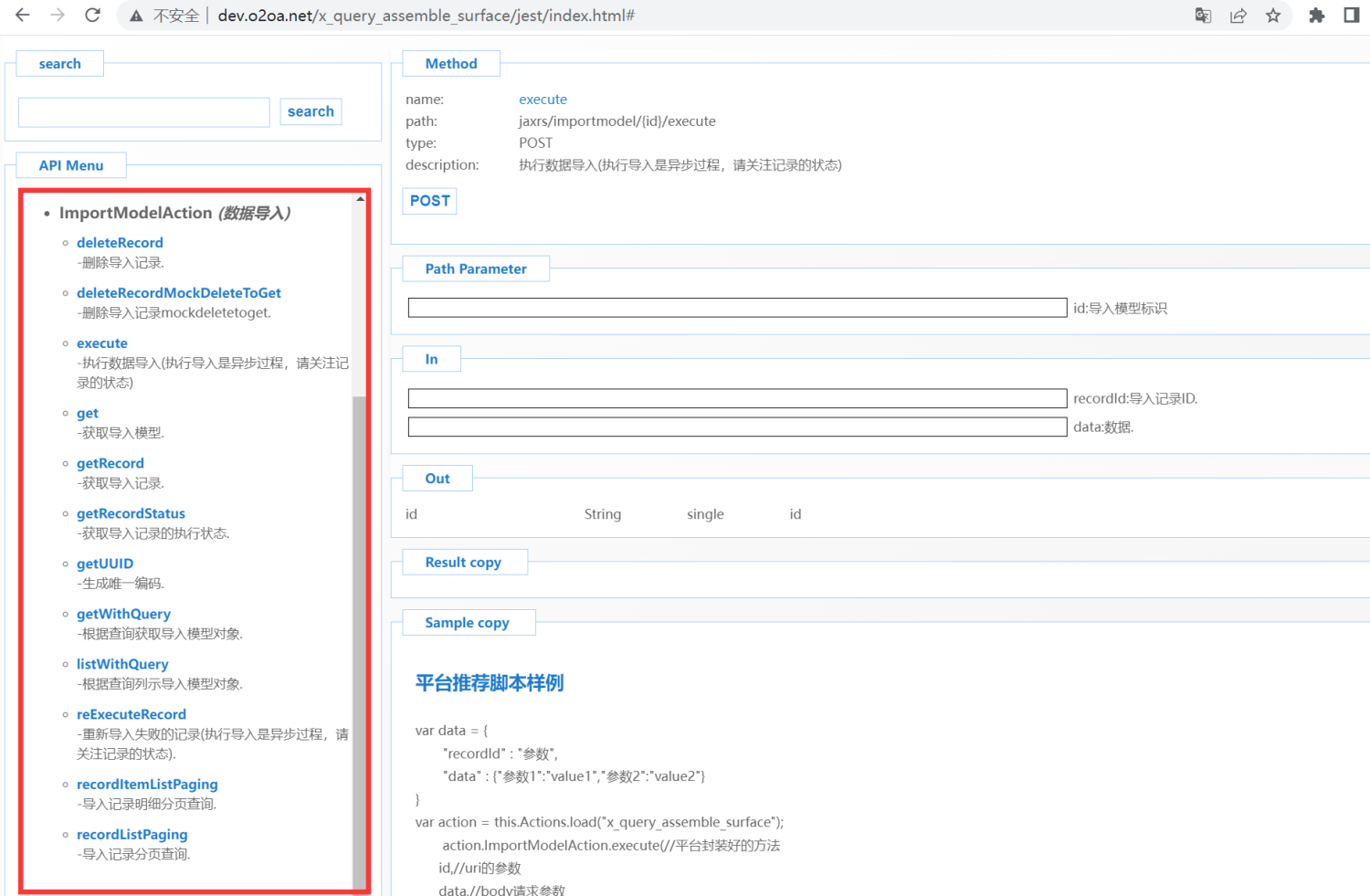Viewport: 1370px width, 896px height.
Task: Open the deleteRecord API link
Action: 120,243
